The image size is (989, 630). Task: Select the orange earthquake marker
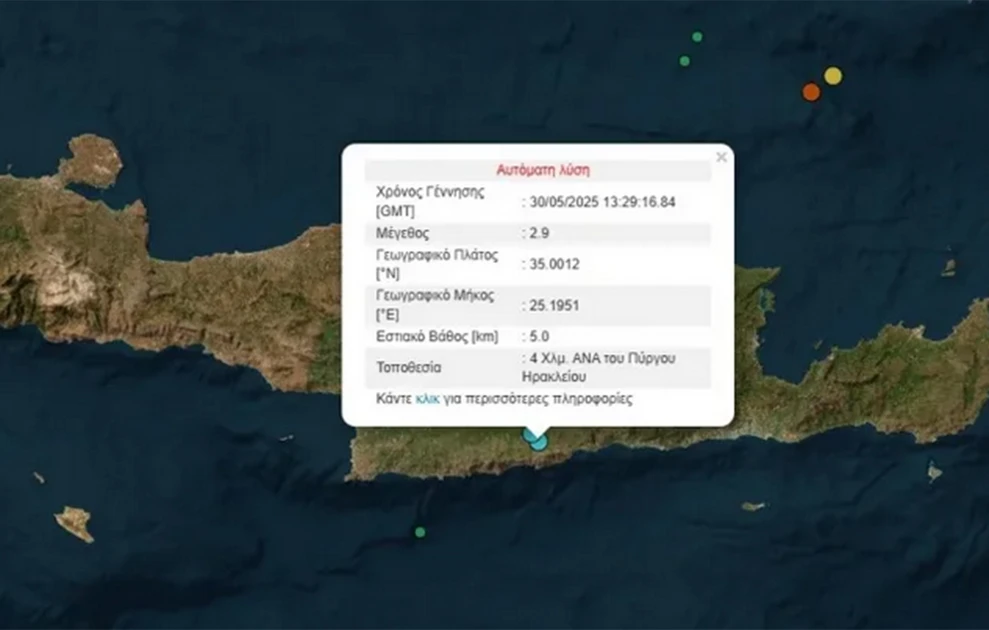(x=811, y=92)
